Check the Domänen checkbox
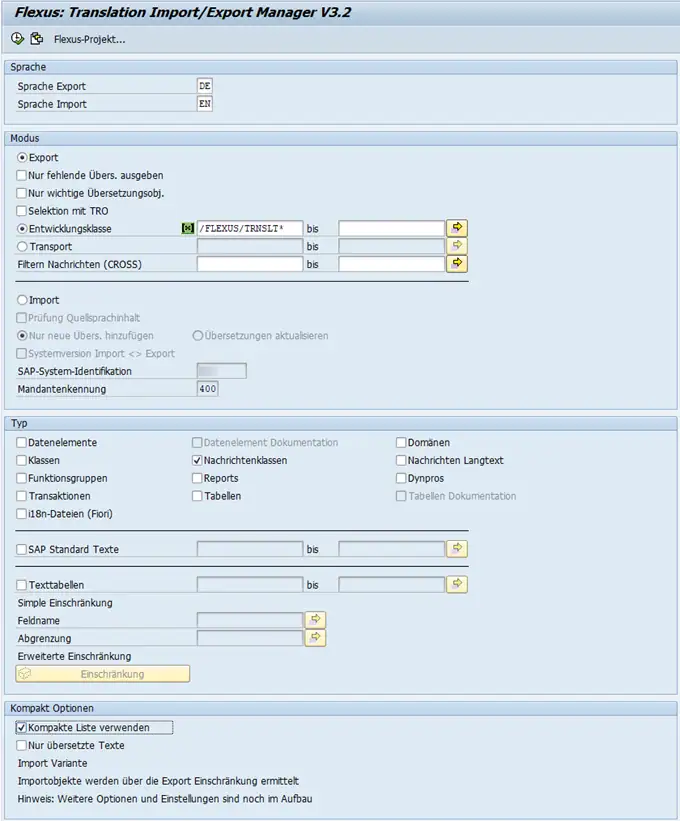The image size is (680, 821). coord(401,442)
